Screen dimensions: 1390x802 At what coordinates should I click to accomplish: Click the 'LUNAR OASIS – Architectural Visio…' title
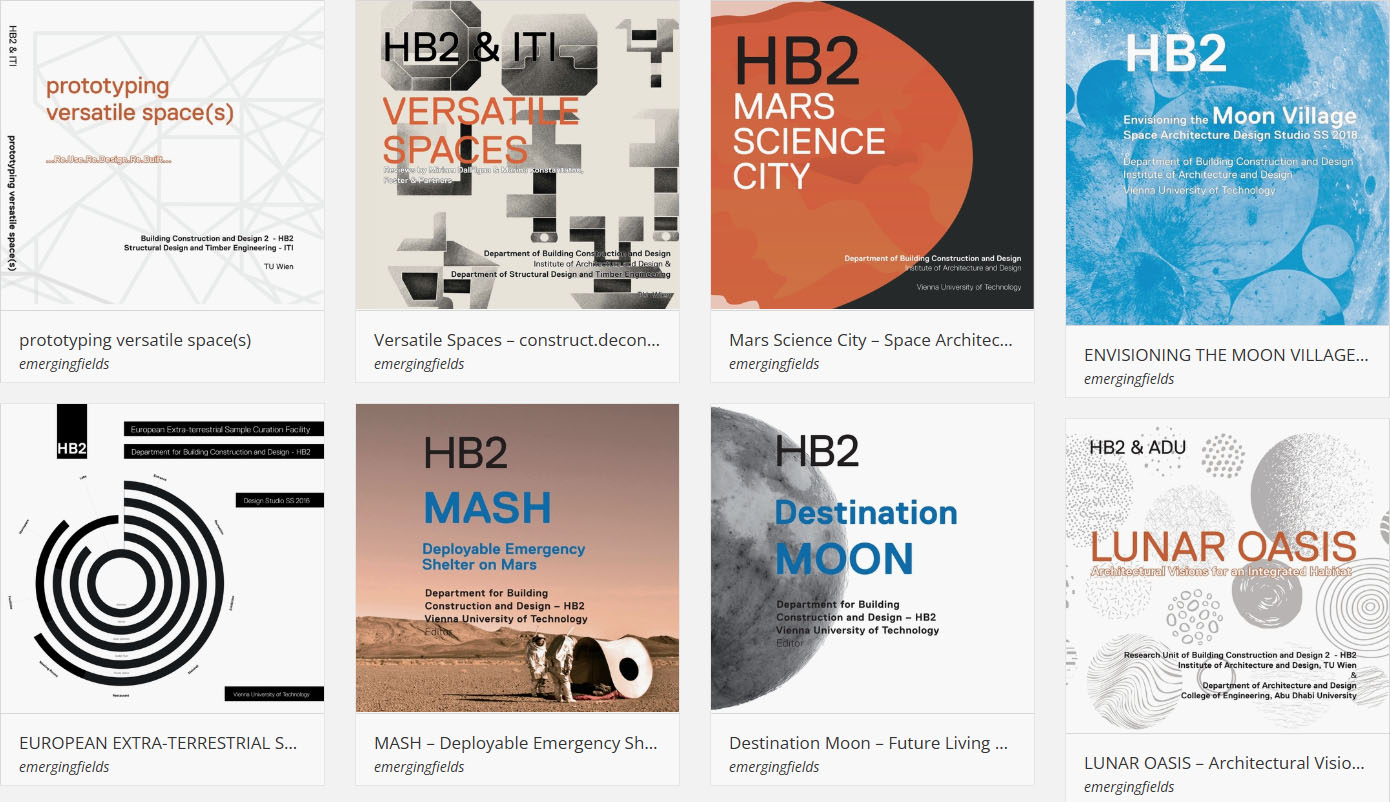point(1224,763)
